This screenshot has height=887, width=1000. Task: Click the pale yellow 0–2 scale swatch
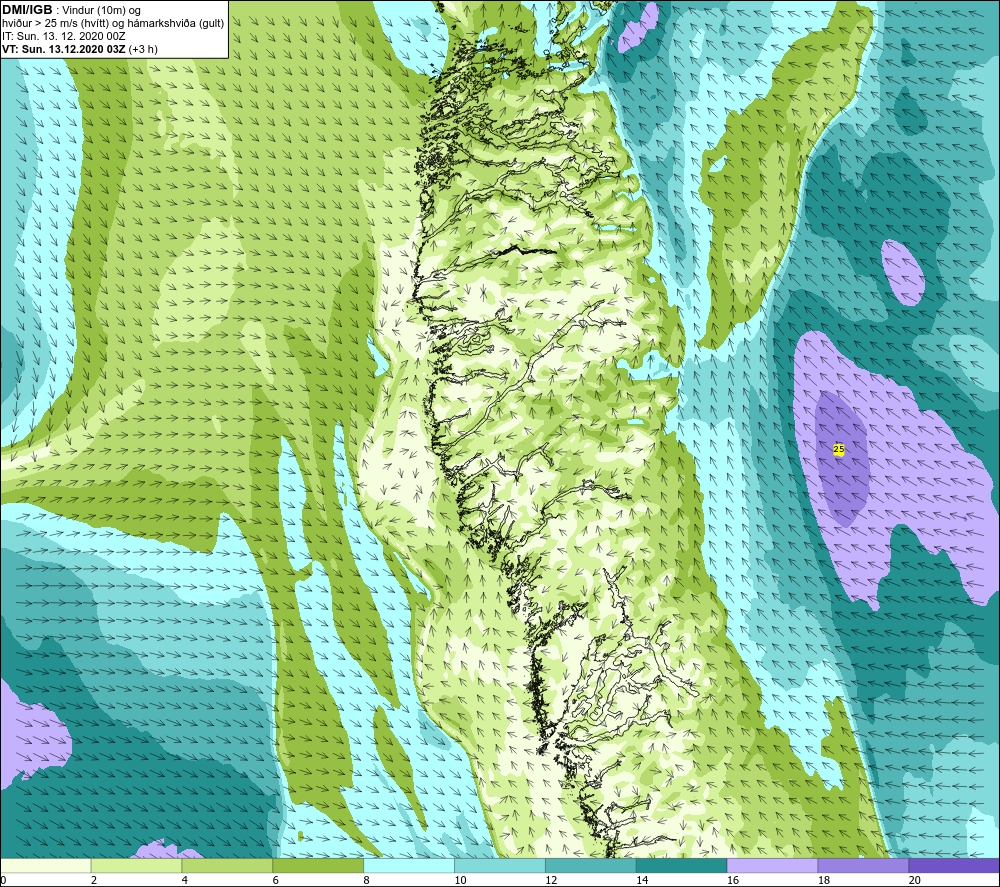coord(45,865)
